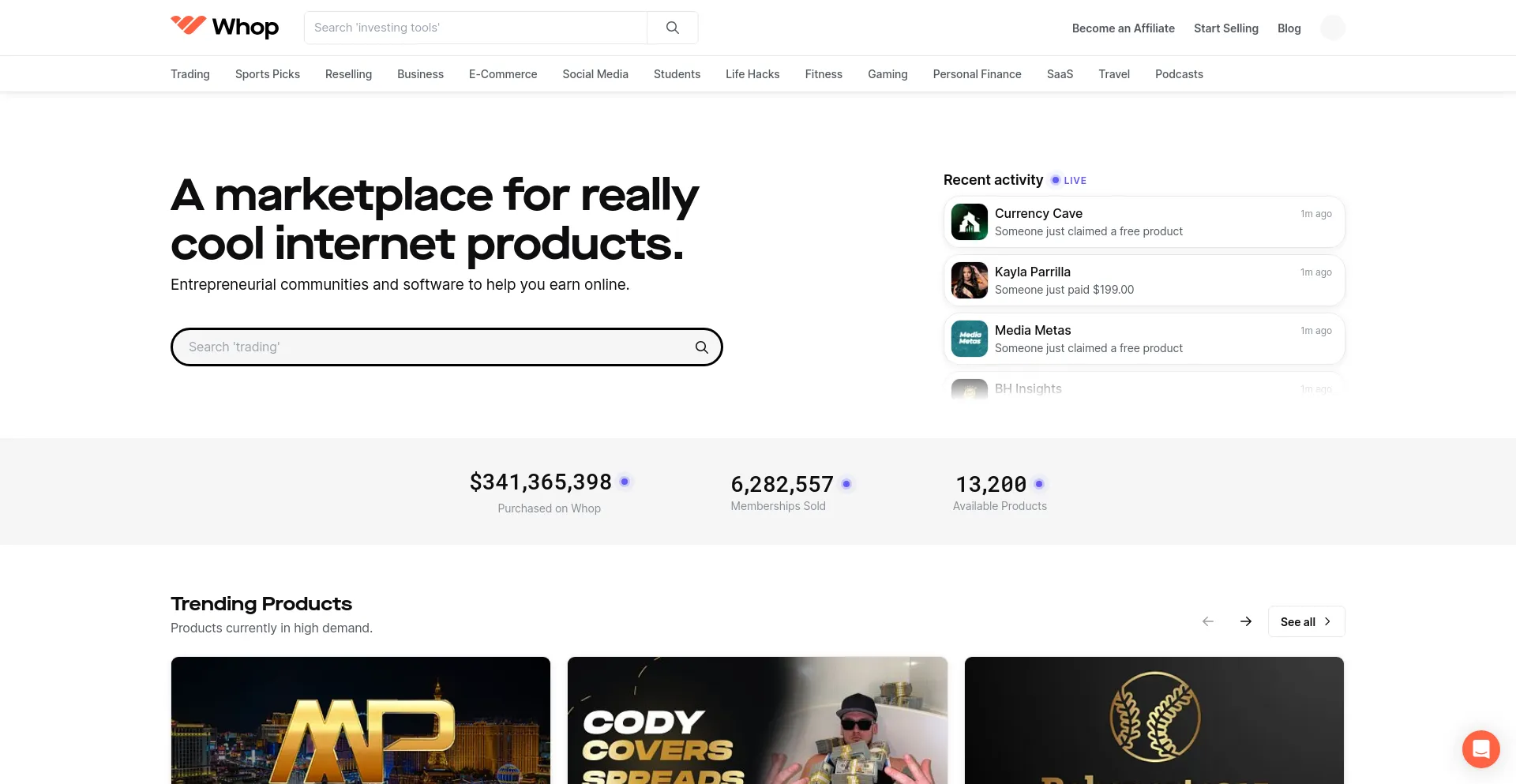Click the live dot beside $341,365,398
The height and width of the screenshot is (784, 1516).
[625, 482]
